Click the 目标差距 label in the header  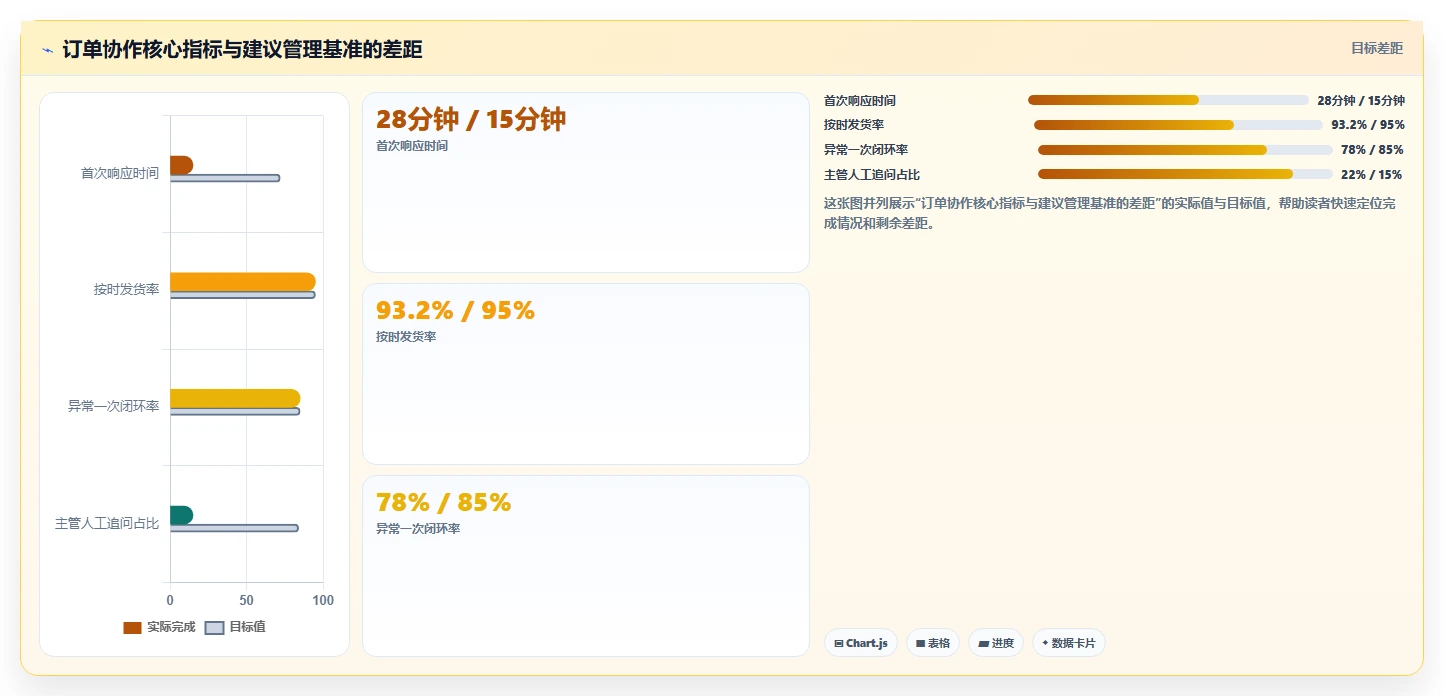pyautogui.click(x=1377, y=48)
